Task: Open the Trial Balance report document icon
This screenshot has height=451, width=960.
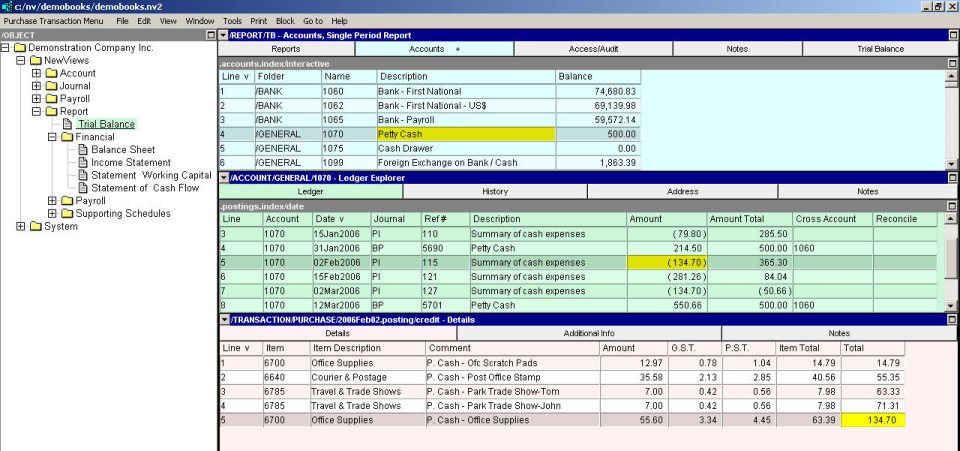Action: 68,125
